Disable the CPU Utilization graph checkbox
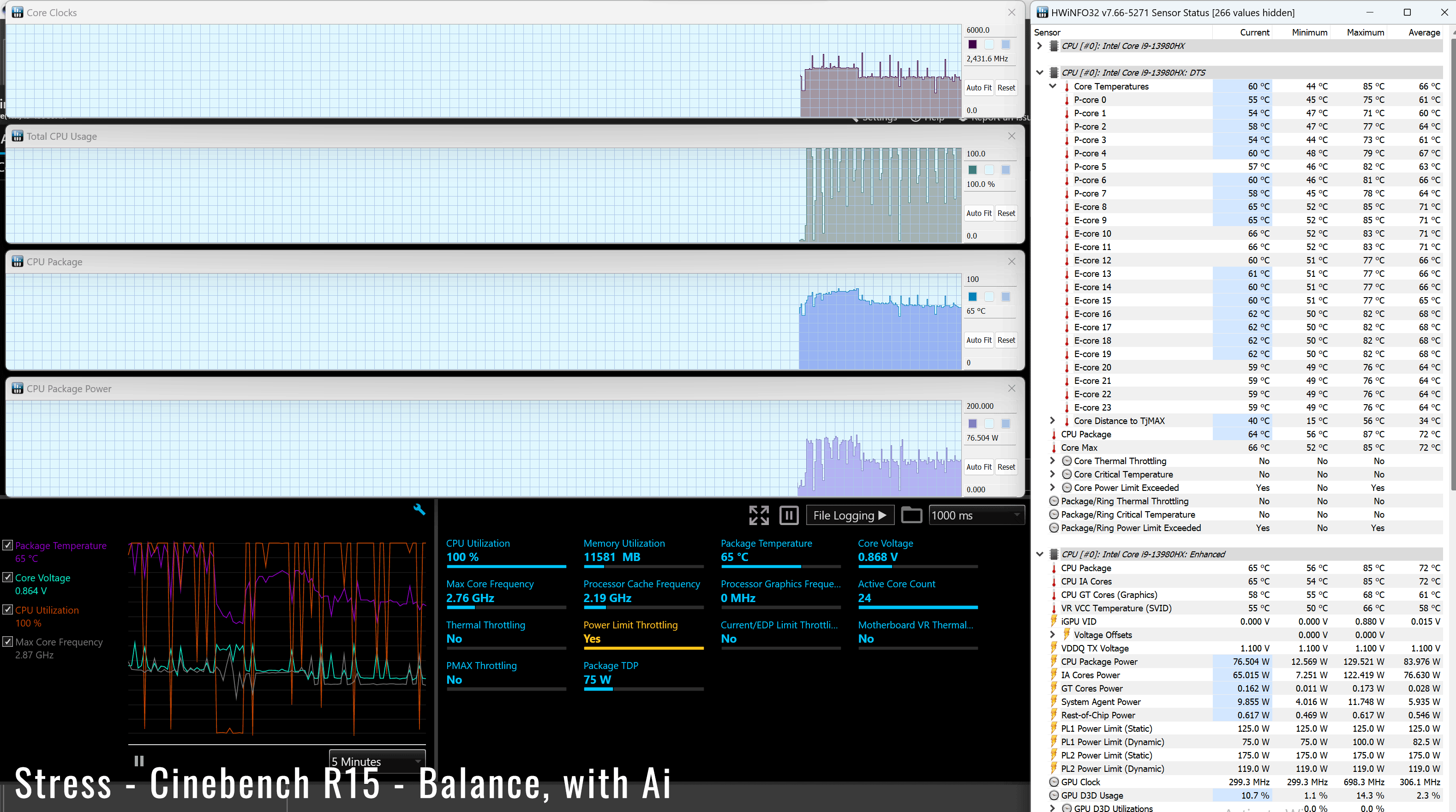Screen dimensions: 1456x812 click(x=8, y=610)
